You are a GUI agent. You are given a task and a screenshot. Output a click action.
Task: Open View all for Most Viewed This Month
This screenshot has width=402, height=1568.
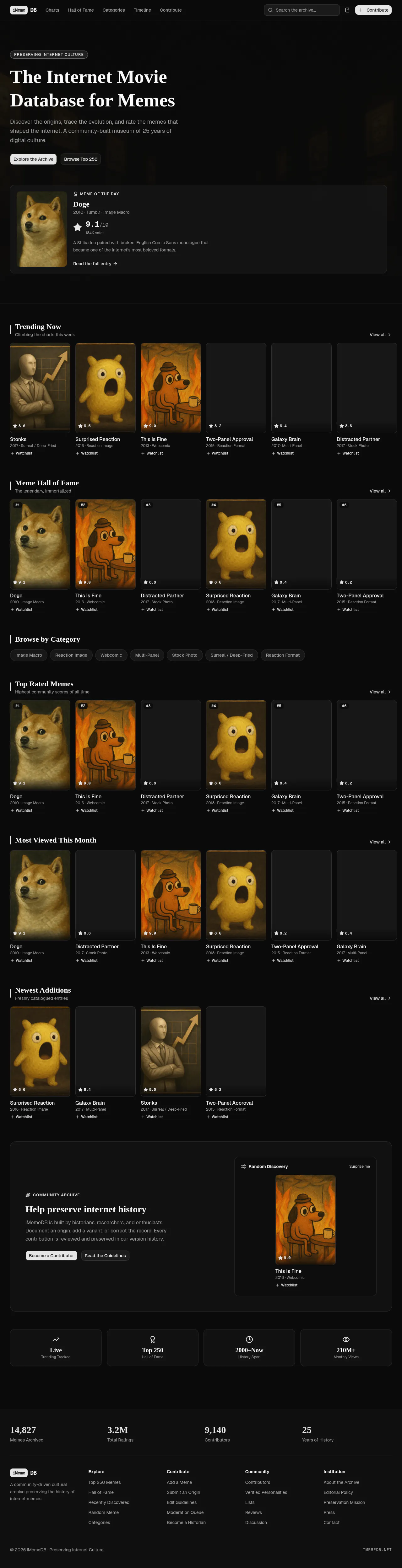pyautogui.click(x=380, y=842)
